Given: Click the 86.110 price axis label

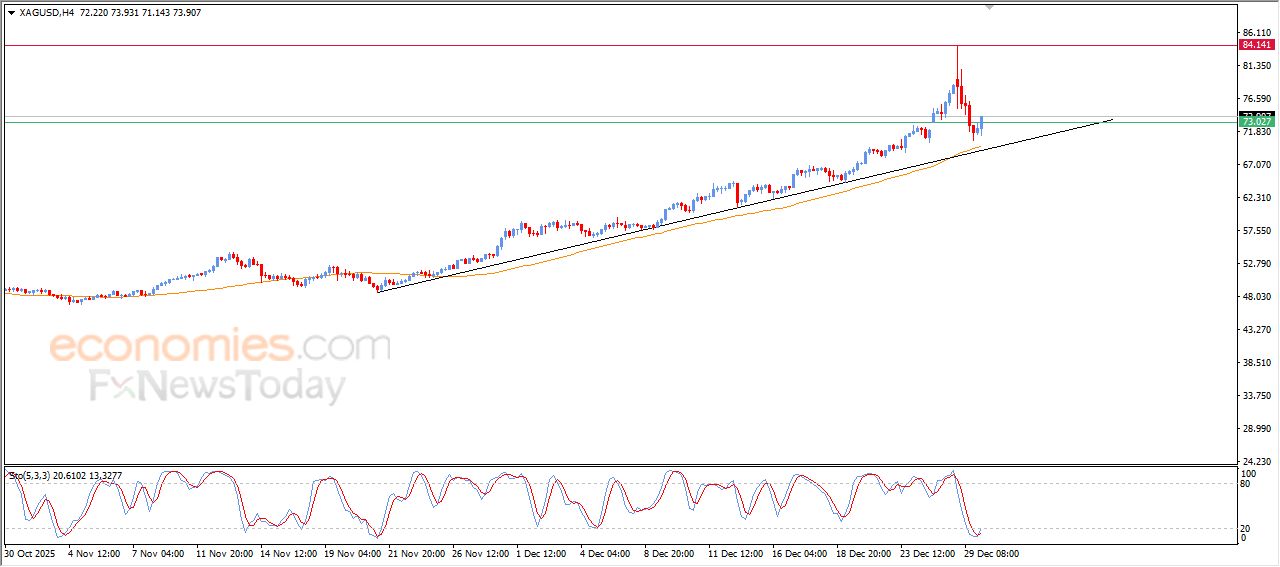Looking at the screenshot, I should [1256, 33].
